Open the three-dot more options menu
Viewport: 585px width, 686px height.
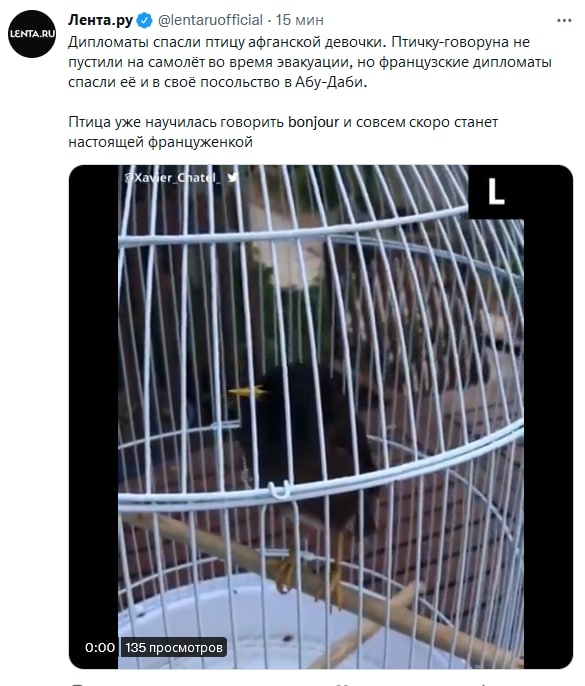(x=564, y=20)
